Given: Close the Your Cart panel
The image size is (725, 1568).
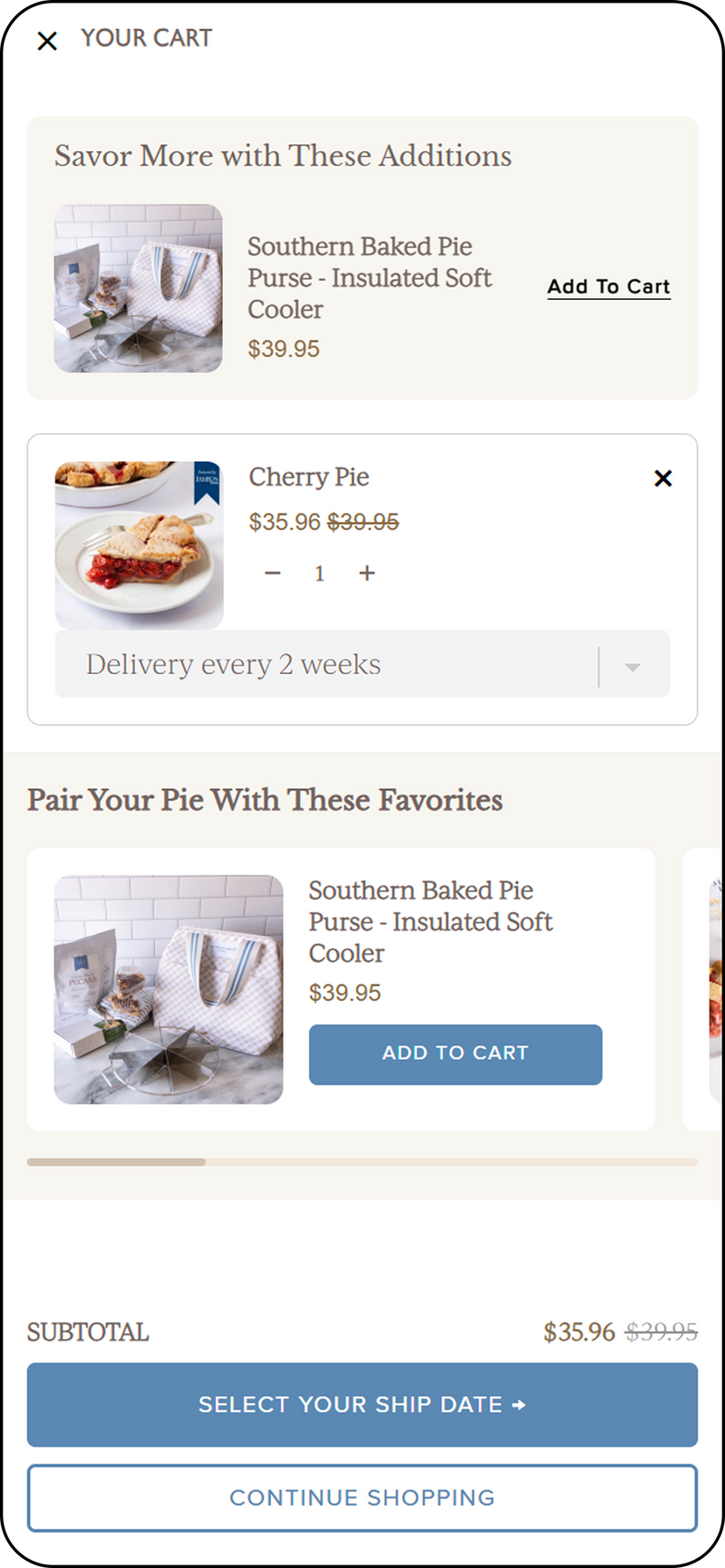Looking at the screenshot, I should (47, 41).
